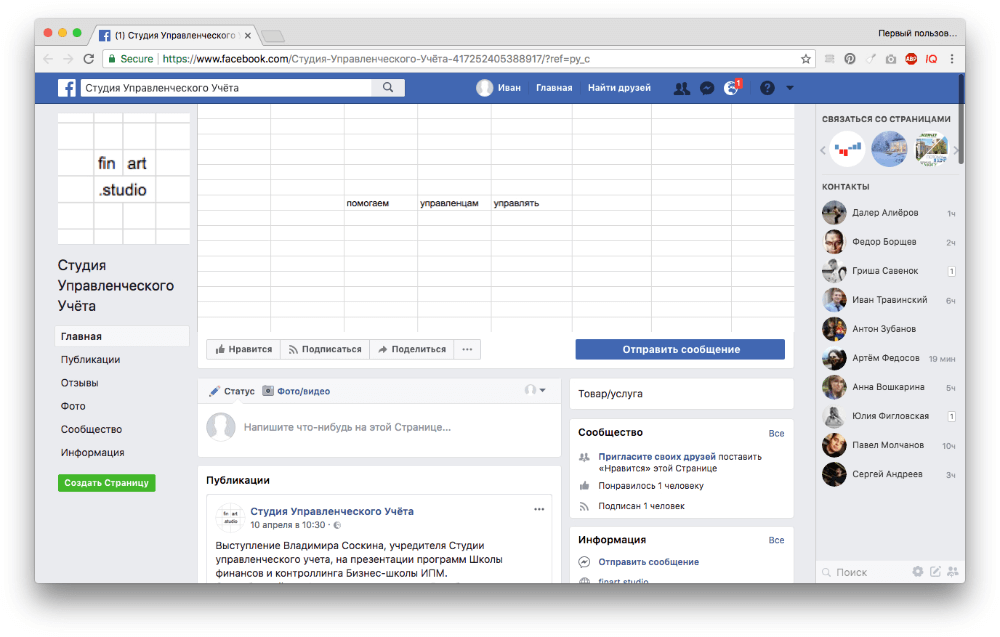
Task: Click the new message compose icon in chat
Action: [x=935, y=572]
